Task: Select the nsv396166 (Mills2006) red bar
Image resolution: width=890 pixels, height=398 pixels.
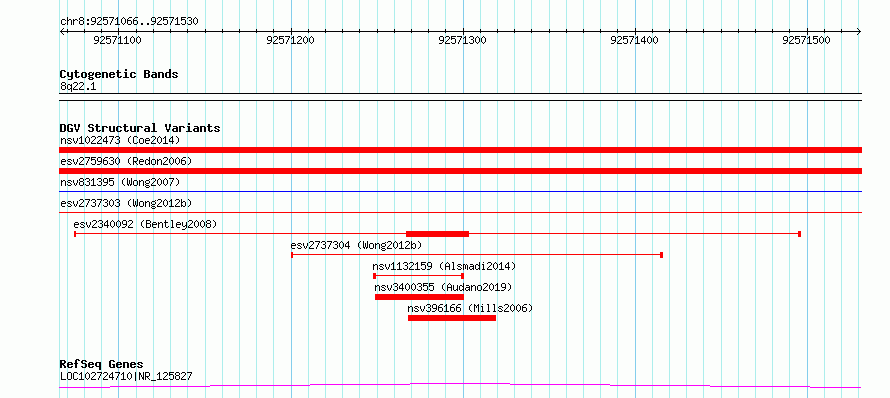Action: pos(452,318)
